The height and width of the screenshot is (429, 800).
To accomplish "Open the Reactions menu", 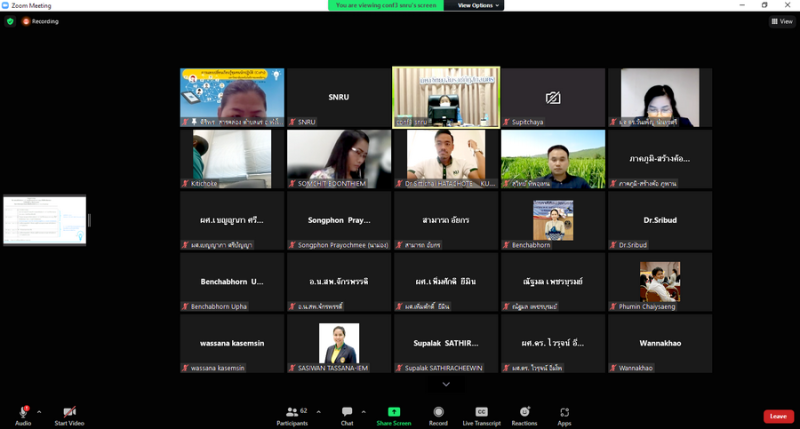I will point(524,412).
